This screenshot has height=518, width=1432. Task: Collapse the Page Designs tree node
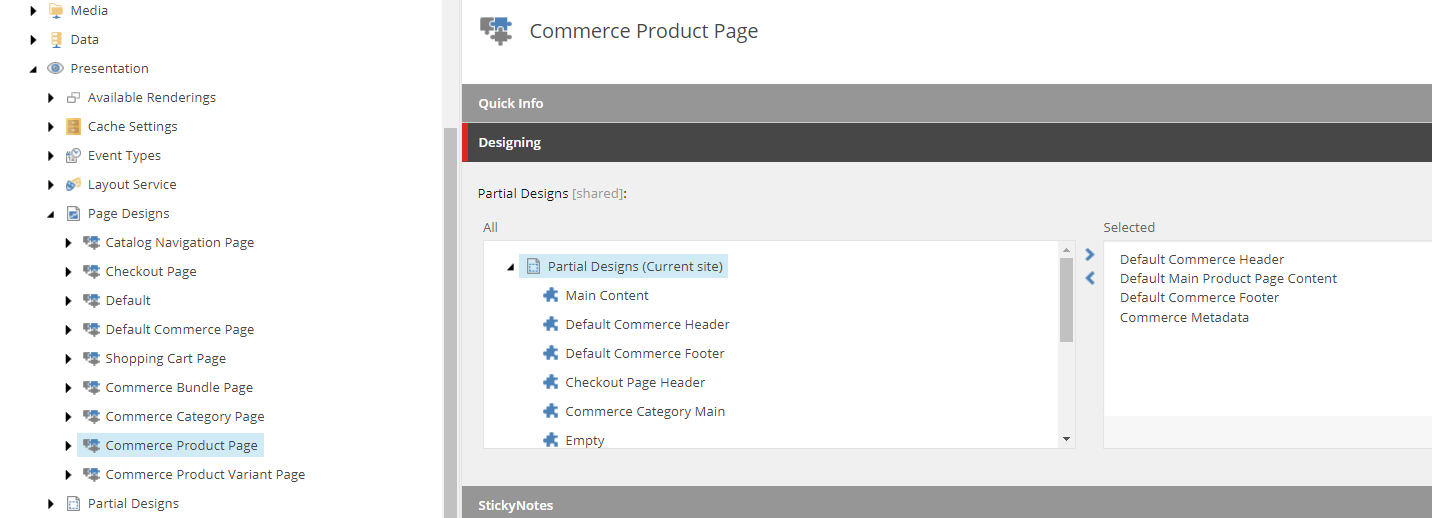[x=51, y=214]
